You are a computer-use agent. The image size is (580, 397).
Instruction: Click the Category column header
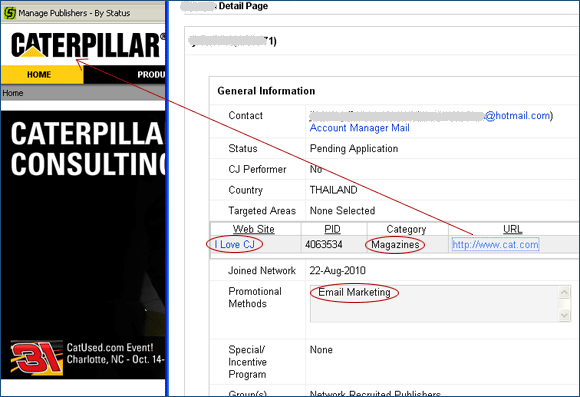pos(406,229)
